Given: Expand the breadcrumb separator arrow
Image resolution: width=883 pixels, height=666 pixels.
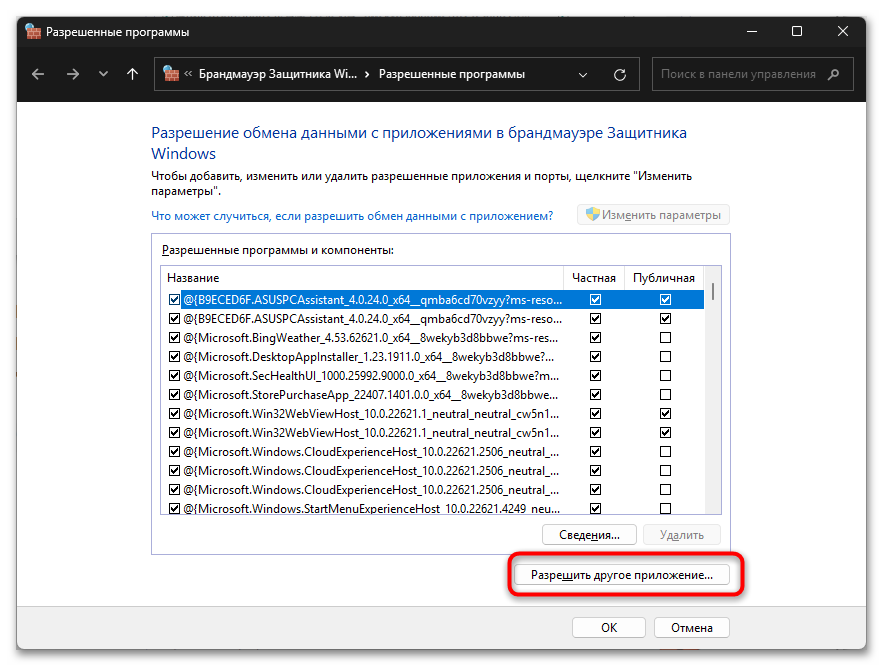Looking at the screenshot, I should pos(367,74).
